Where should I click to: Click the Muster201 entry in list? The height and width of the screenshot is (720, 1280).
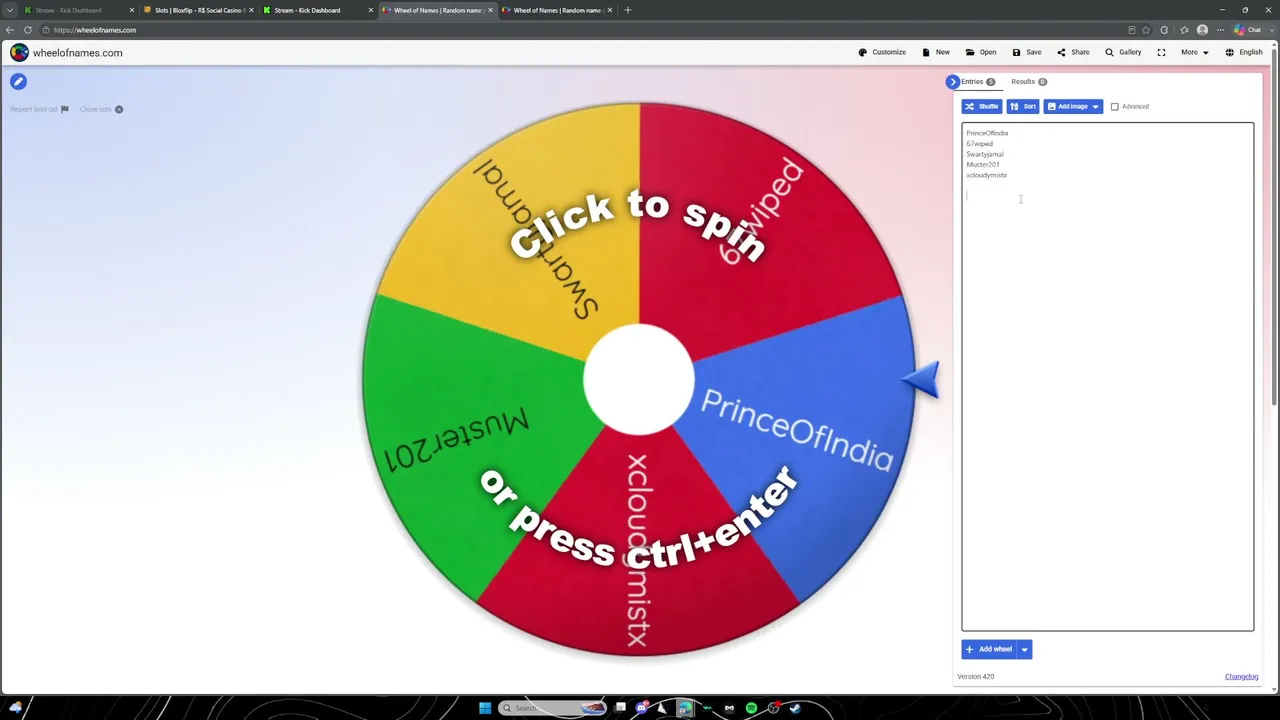point(983,164)
